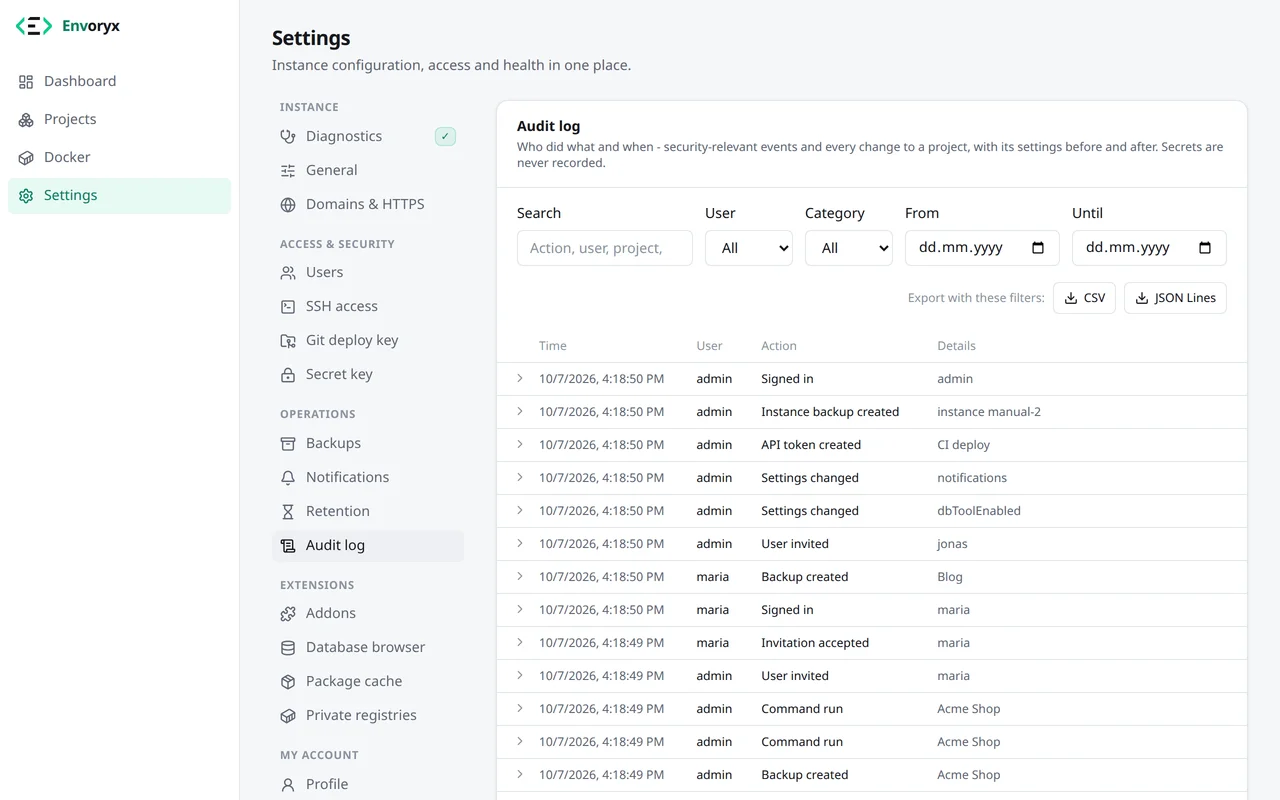The width and height of the screenshot is (1280, 800).
Task: Click the Addons puzzle icon
Action: coord(288,613)
